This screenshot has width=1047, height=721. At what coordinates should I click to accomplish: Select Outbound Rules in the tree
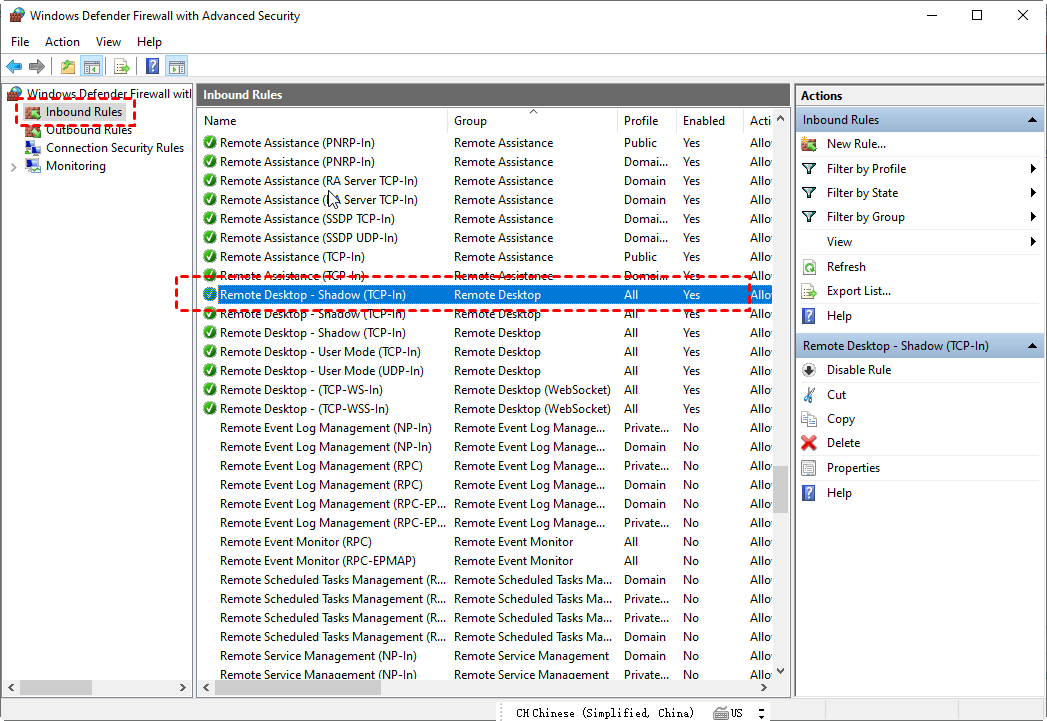tap(88, 130)
